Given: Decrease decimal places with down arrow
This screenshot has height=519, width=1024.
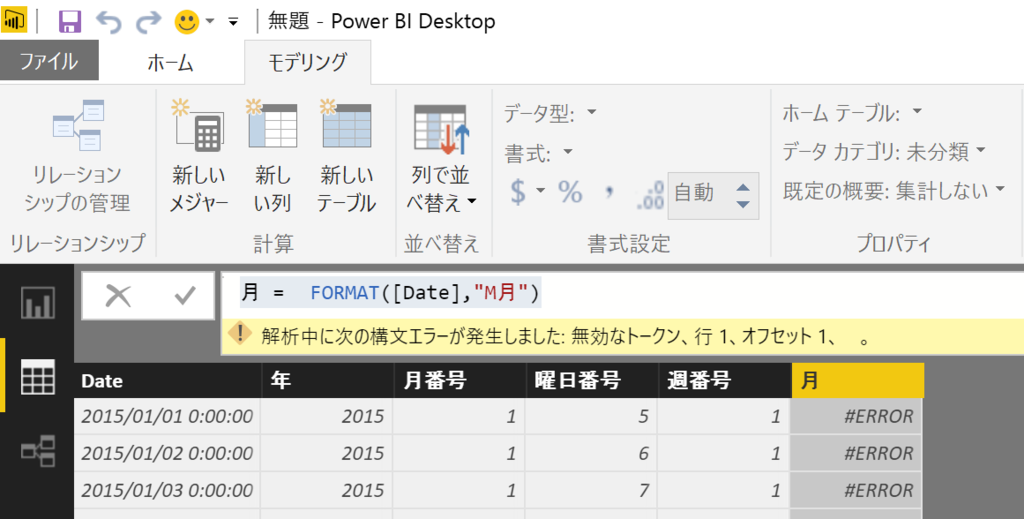Looking at the screenshot, I should tap(743, 204).
